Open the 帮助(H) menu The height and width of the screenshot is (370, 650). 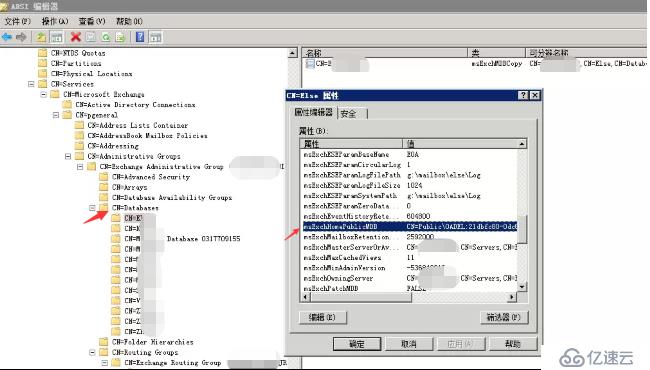pyautogui.click(x=129, y=21)
